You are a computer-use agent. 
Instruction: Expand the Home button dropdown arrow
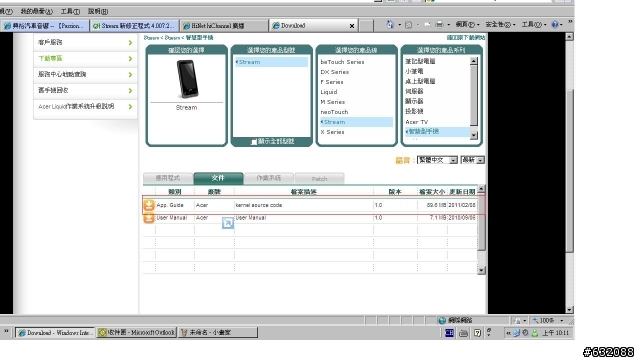click(x=399, y=25)
